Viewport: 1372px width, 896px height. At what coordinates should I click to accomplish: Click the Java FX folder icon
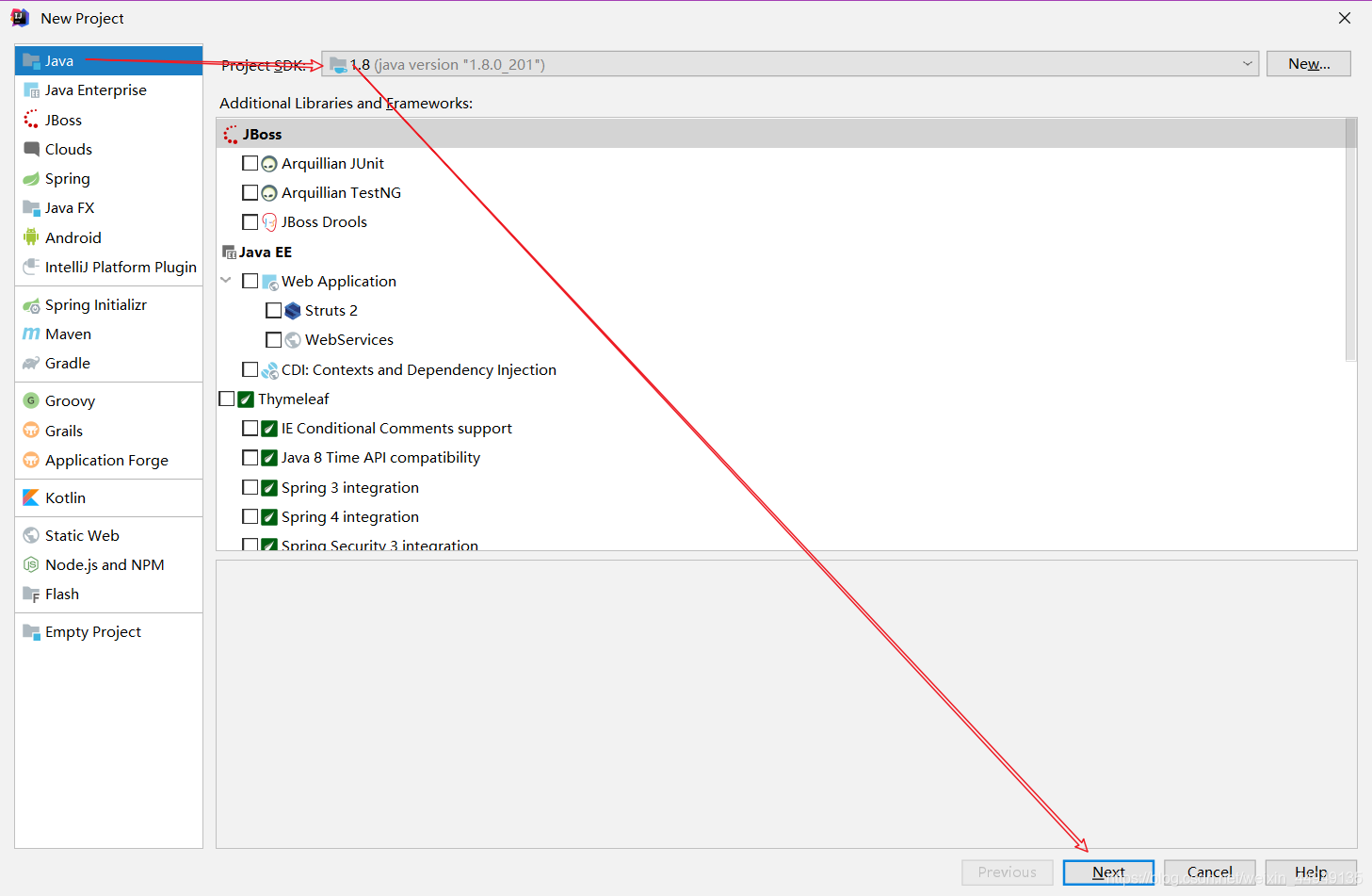31,207
